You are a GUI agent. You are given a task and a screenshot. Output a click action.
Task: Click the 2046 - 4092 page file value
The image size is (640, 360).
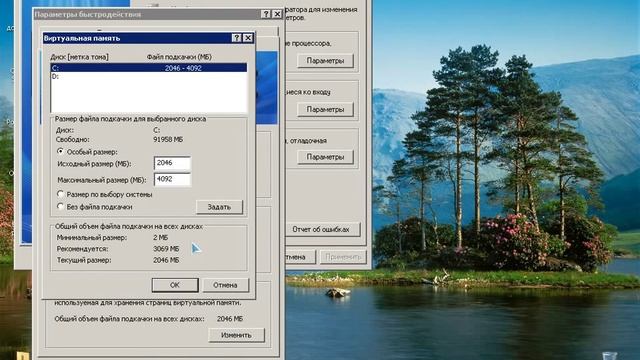click(183, 68)
